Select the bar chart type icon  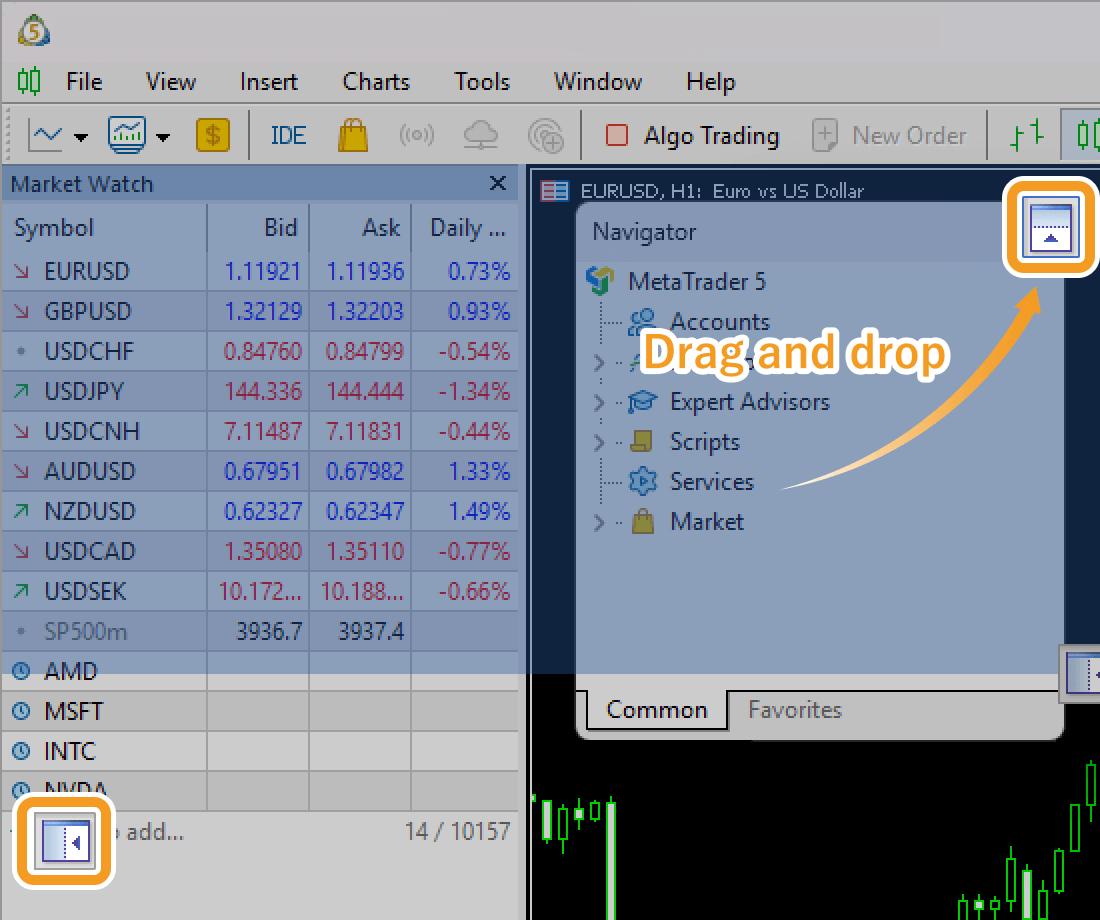(1025, 135)
